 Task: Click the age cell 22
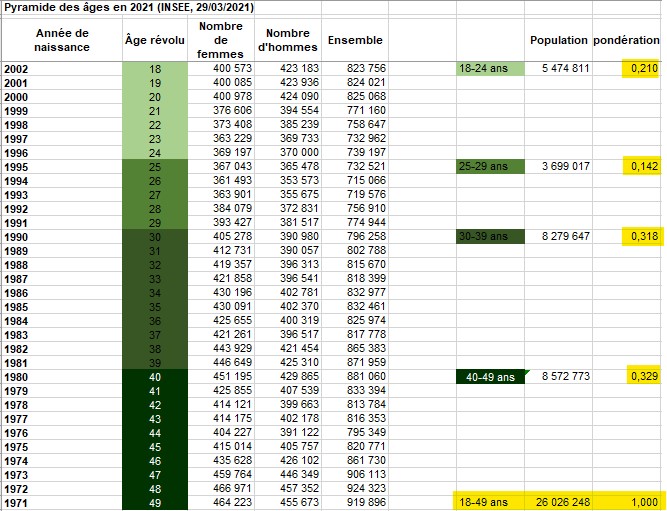[x=155, y=125]
